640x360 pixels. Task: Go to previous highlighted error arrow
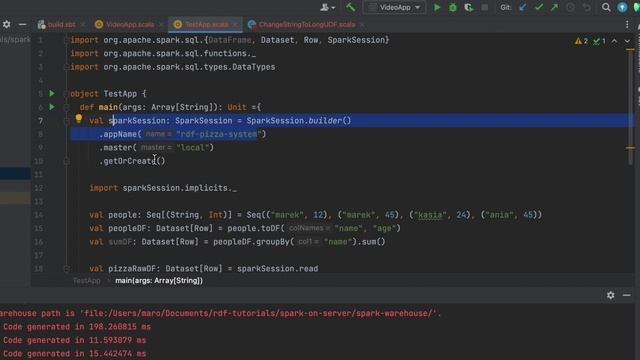point(614,41)
